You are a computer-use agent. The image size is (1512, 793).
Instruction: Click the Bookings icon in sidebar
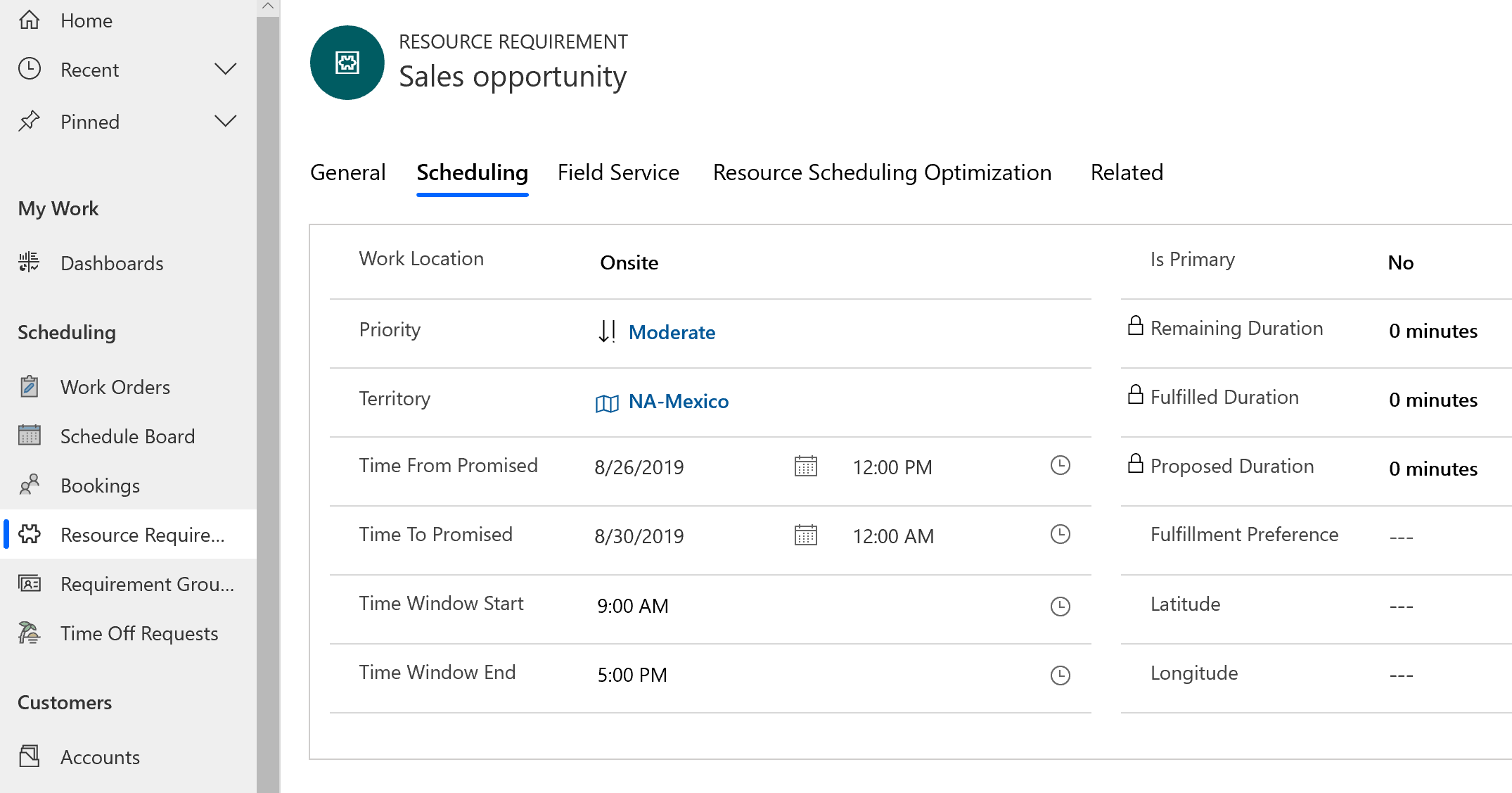(29, 485)
